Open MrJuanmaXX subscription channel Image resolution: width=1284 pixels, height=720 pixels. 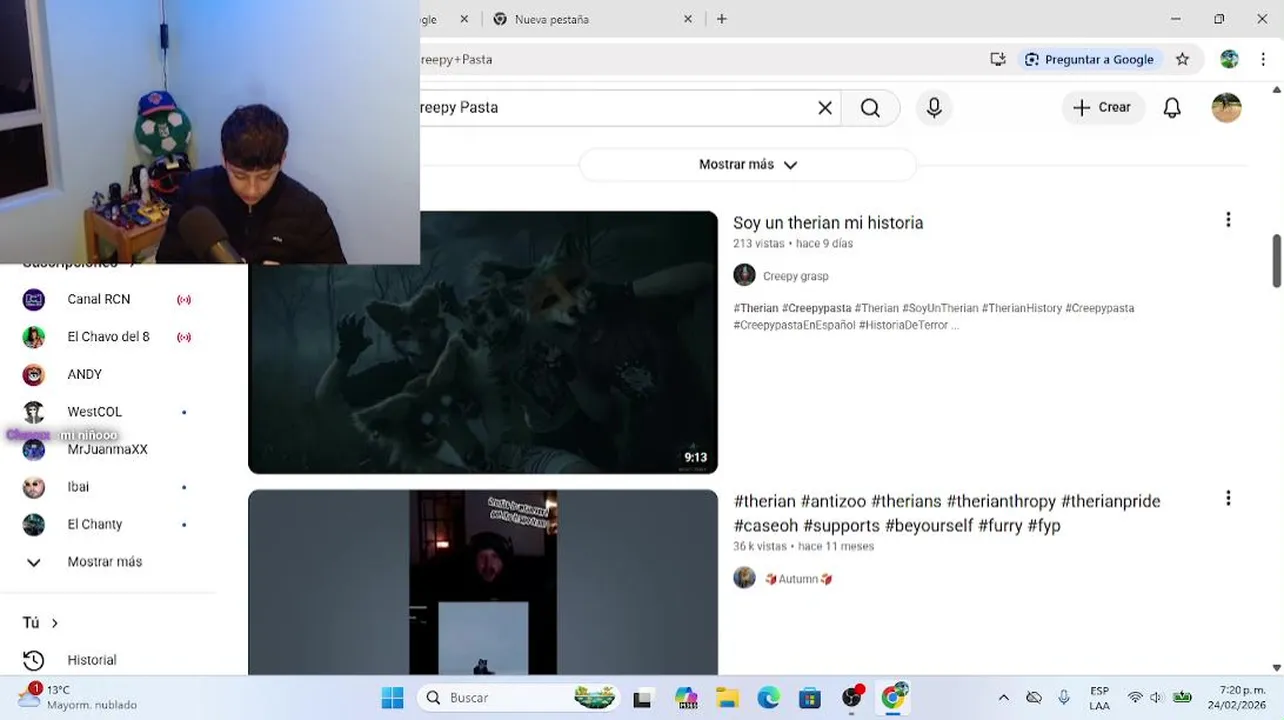coord(108,449)
